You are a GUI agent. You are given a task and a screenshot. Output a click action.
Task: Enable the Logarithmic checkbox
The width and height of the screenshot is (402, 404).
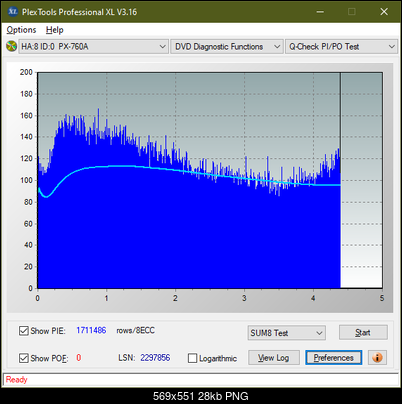pos(193,358)
